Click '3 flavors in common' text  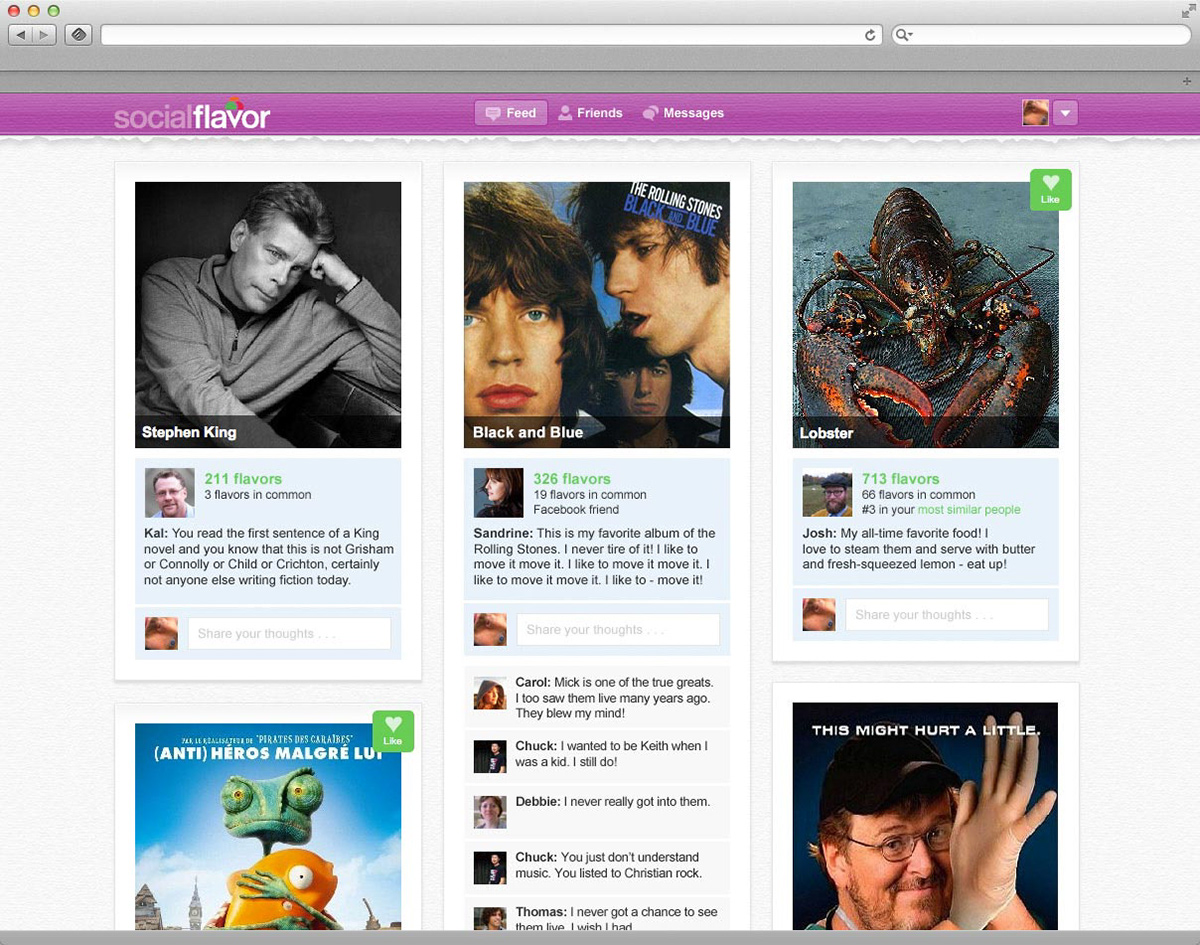click(258, 495)
